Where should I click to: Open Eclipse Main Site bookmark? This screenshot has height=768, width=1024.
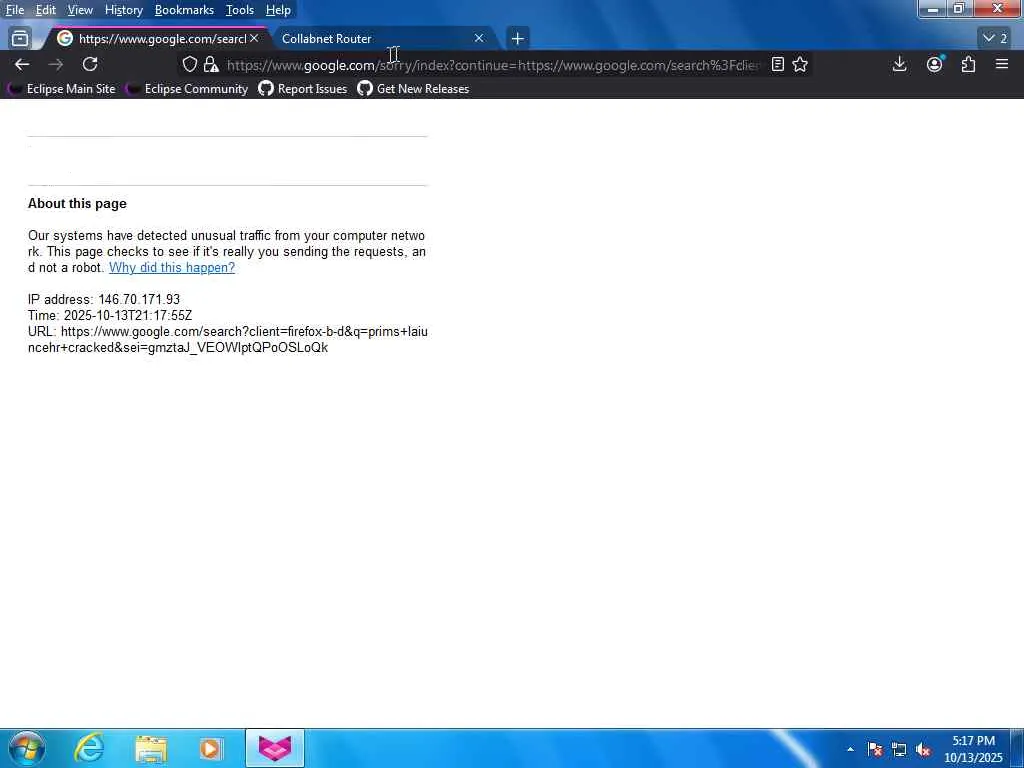coord(63,89)
